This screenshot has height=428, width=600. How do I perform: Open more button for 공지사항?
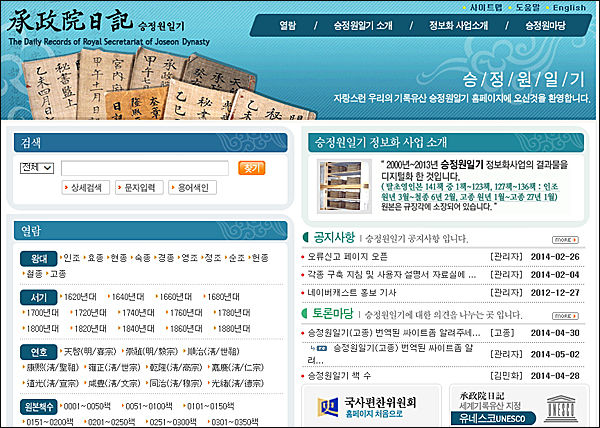tap(565, 240)
